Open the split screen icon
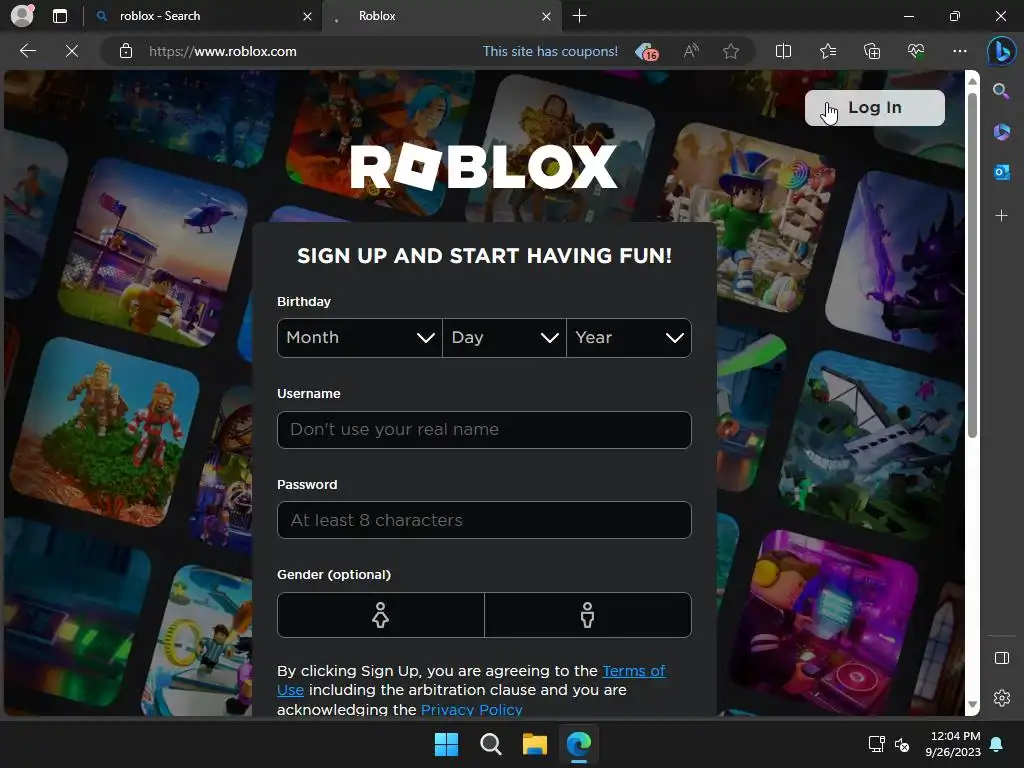Screen dimensions: 1024x768 (x=783, y=51)
